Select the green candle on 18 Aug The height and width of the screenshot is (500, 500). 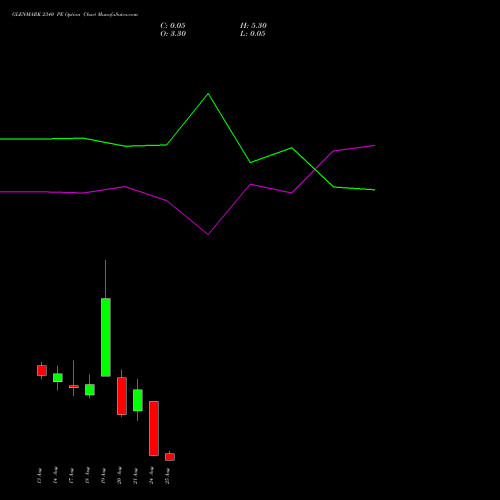pos(90,390)
